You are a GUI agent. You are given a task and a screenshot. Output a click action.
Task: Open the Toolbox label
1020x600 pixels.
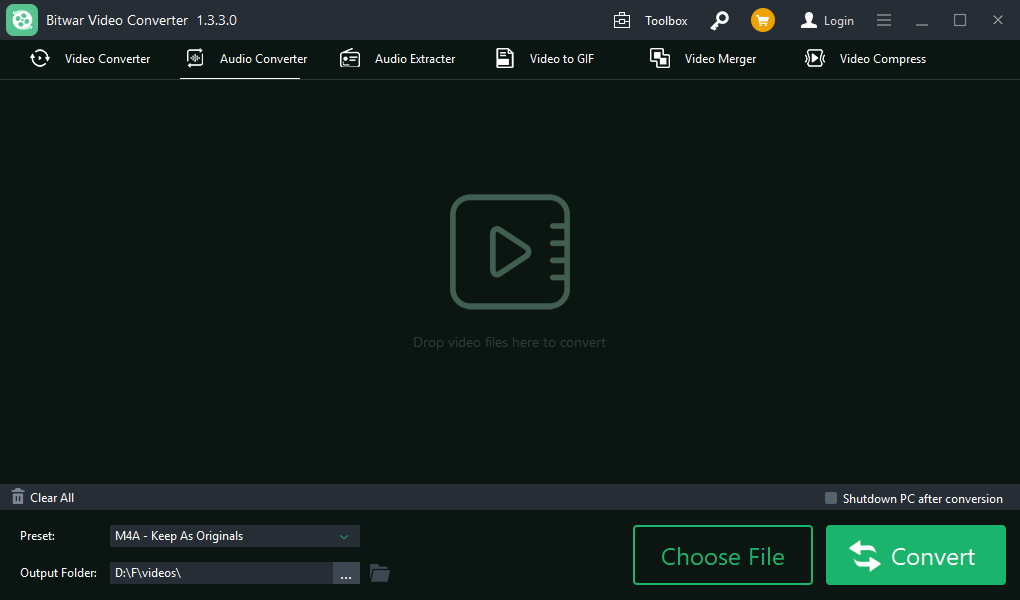666,21
